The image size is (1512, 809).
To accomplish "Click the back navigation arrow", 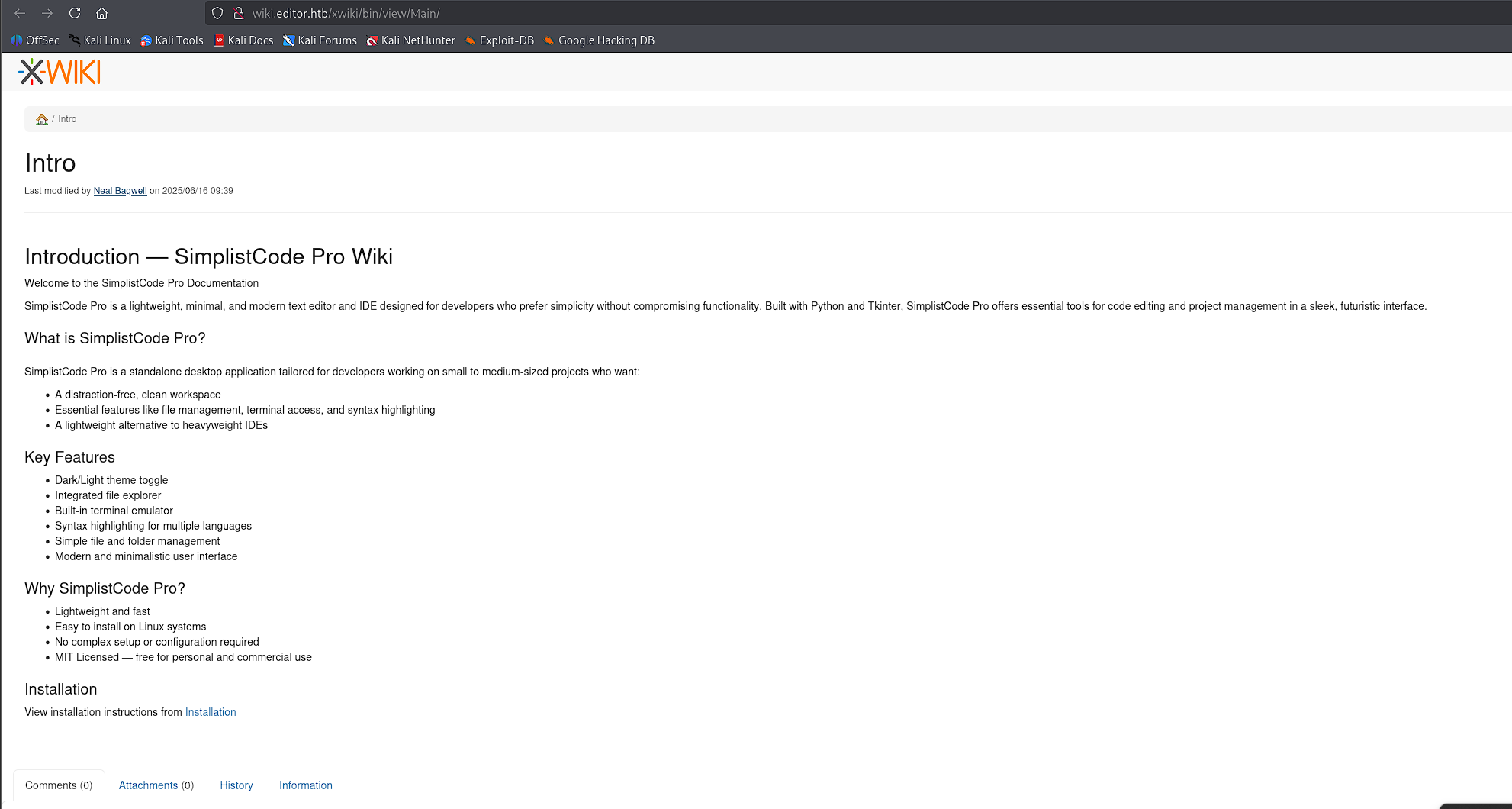I will click(x=19, y=13).
